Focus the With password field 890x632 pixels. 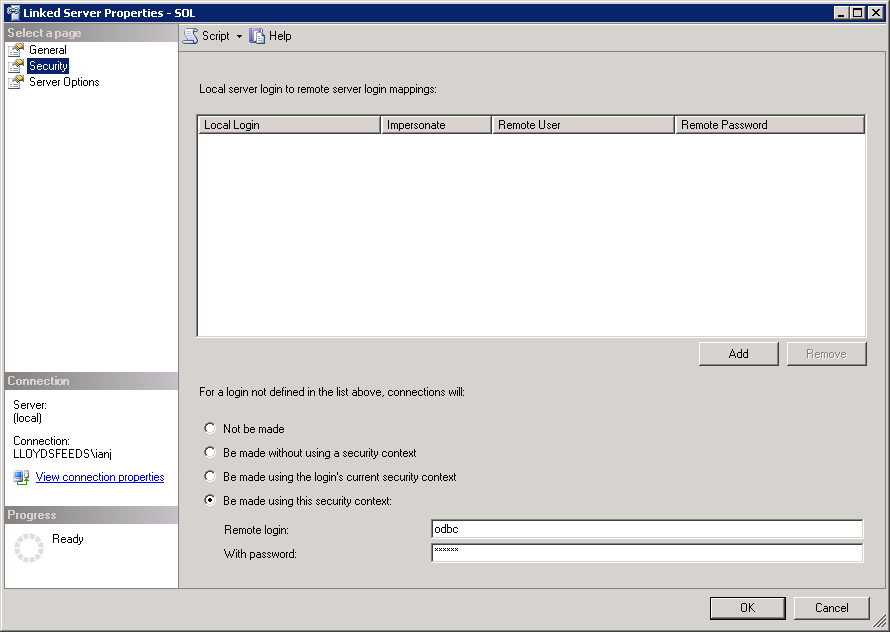[x=646, y=553]
